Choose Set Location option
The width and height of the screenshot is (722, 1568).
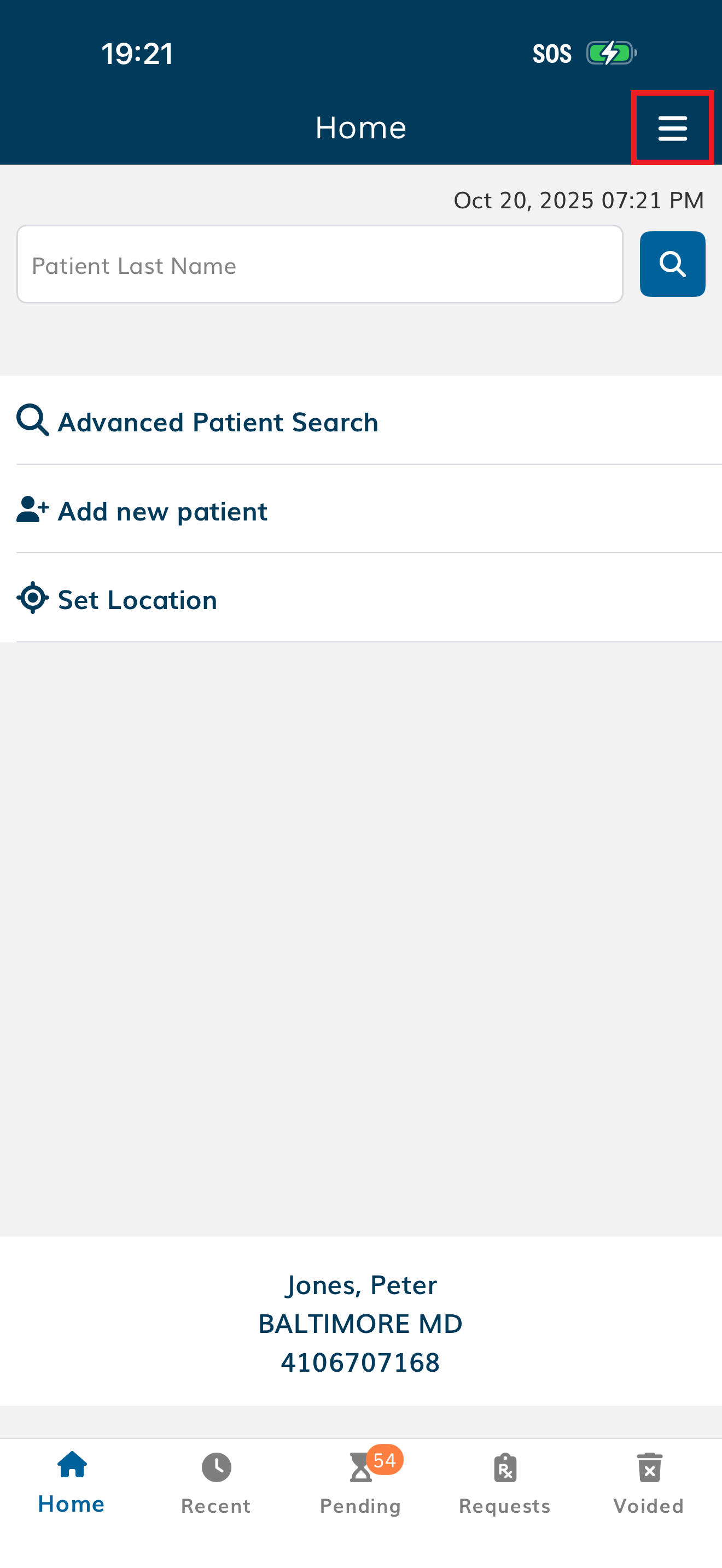[138, 600]
